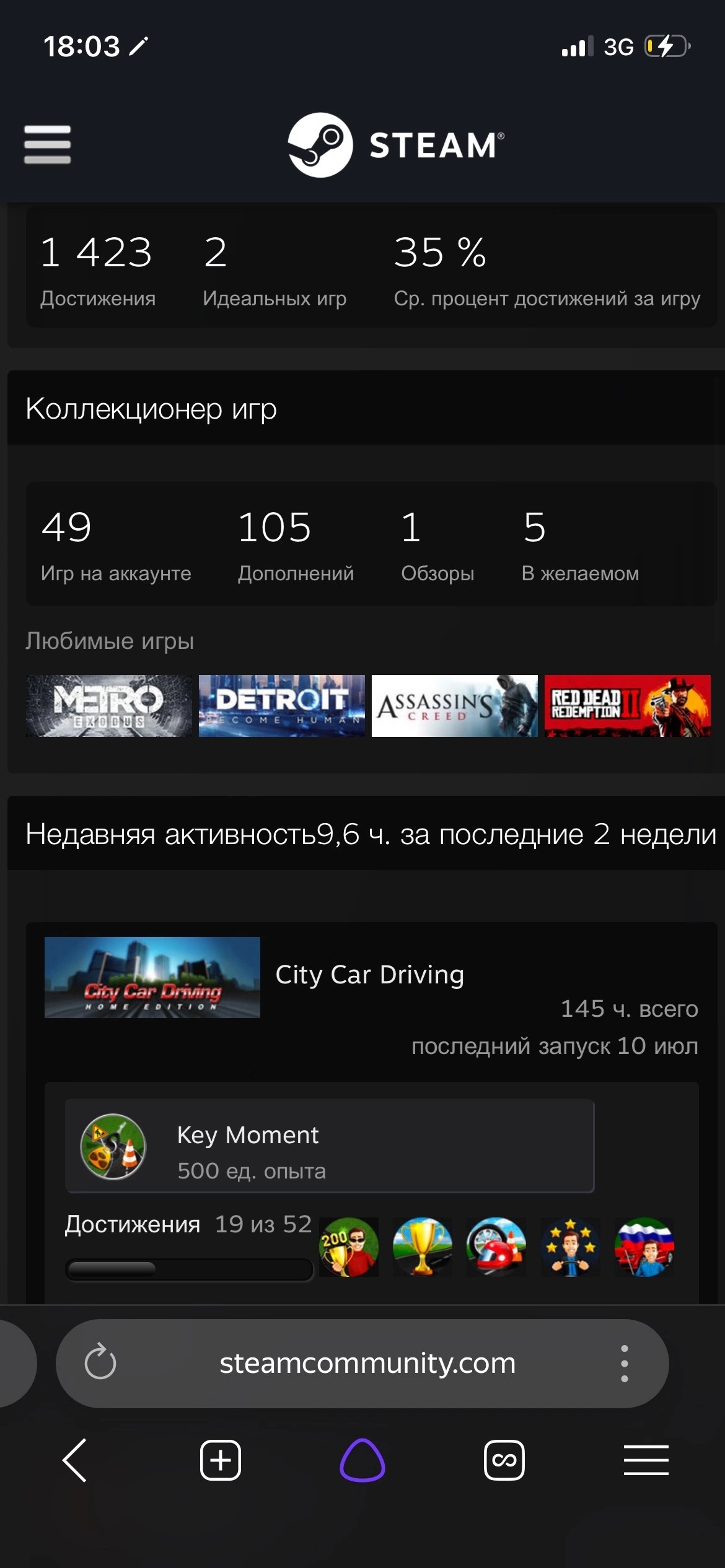Open the 49 Игр на аккаунте stat
The width and height of the screenshot is (725, 1568).
pyautogui.click(x=116, y=546)
